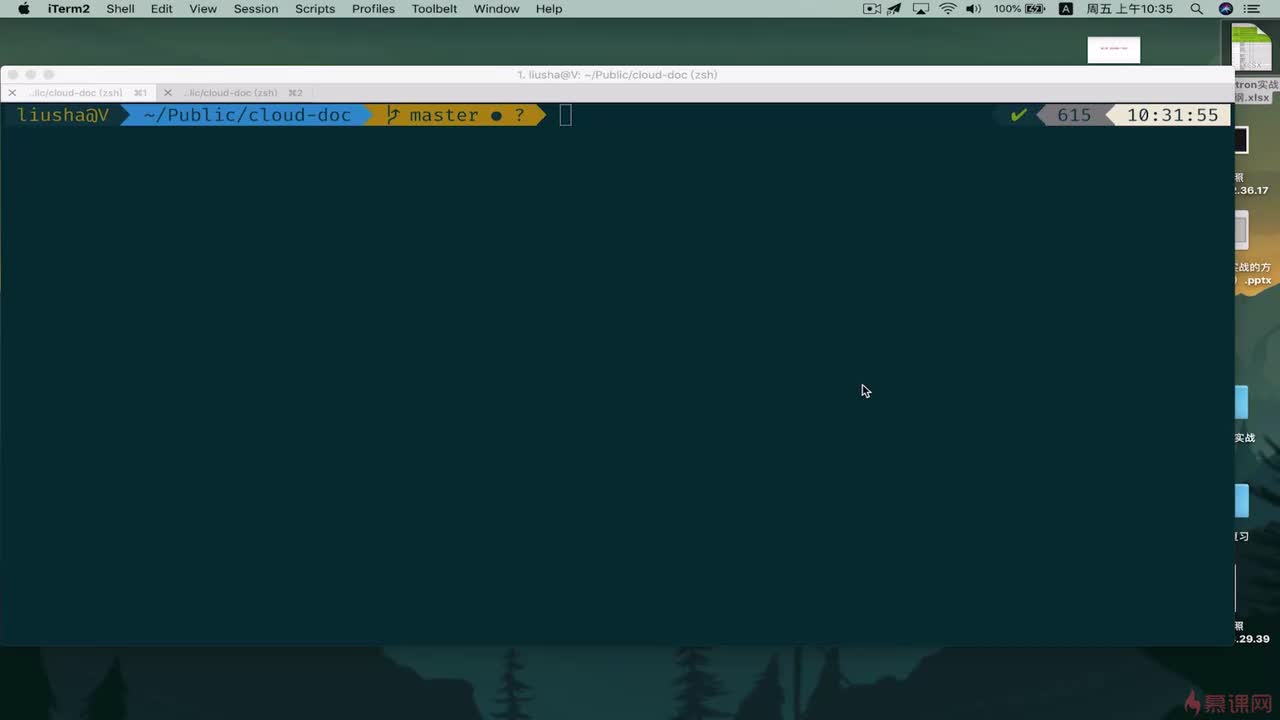Image resolution: width=1280 pixels, height=720 pixels.
Task: Zoom the iTerm2 window
Action: [49, 75]
